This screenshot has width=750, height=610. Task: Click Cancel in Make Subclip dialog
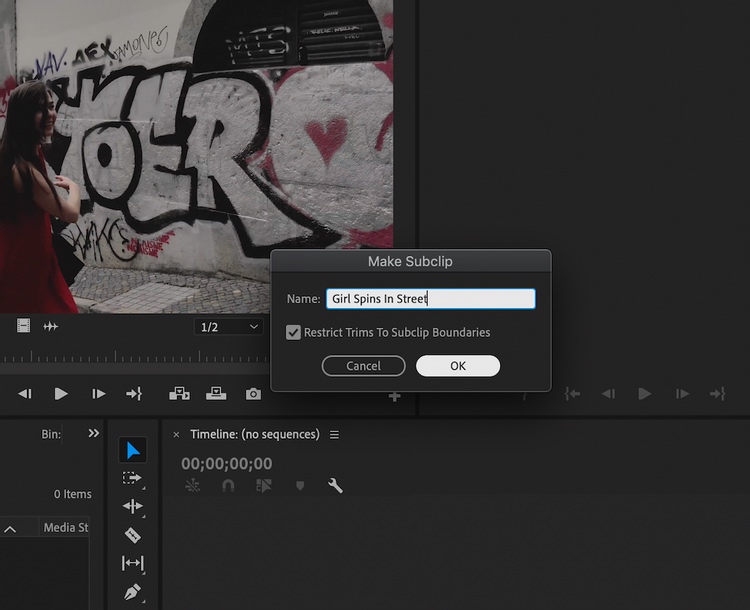click(363, 366)
